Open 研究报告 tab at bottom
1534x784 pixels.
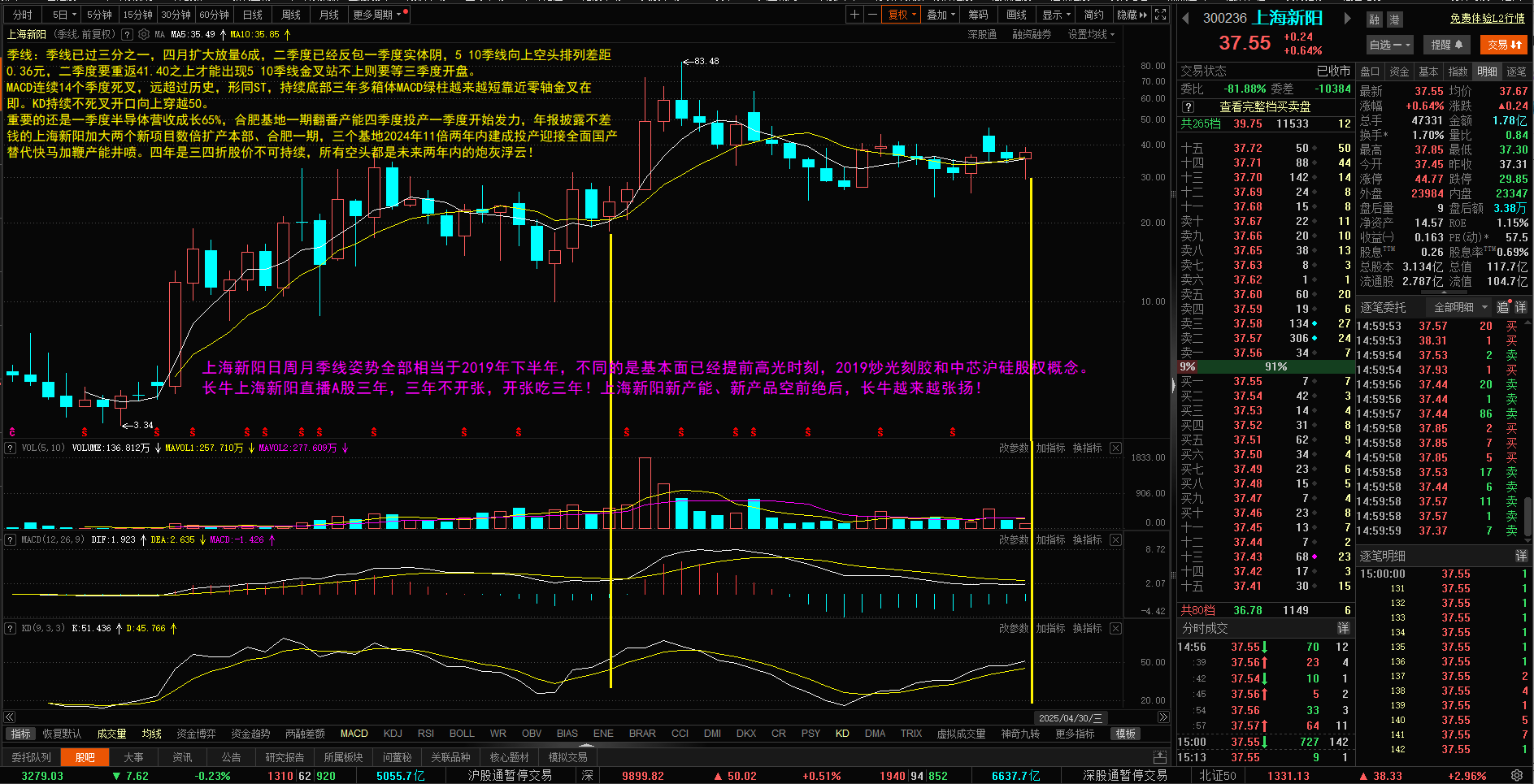click(x=285, y=757)
